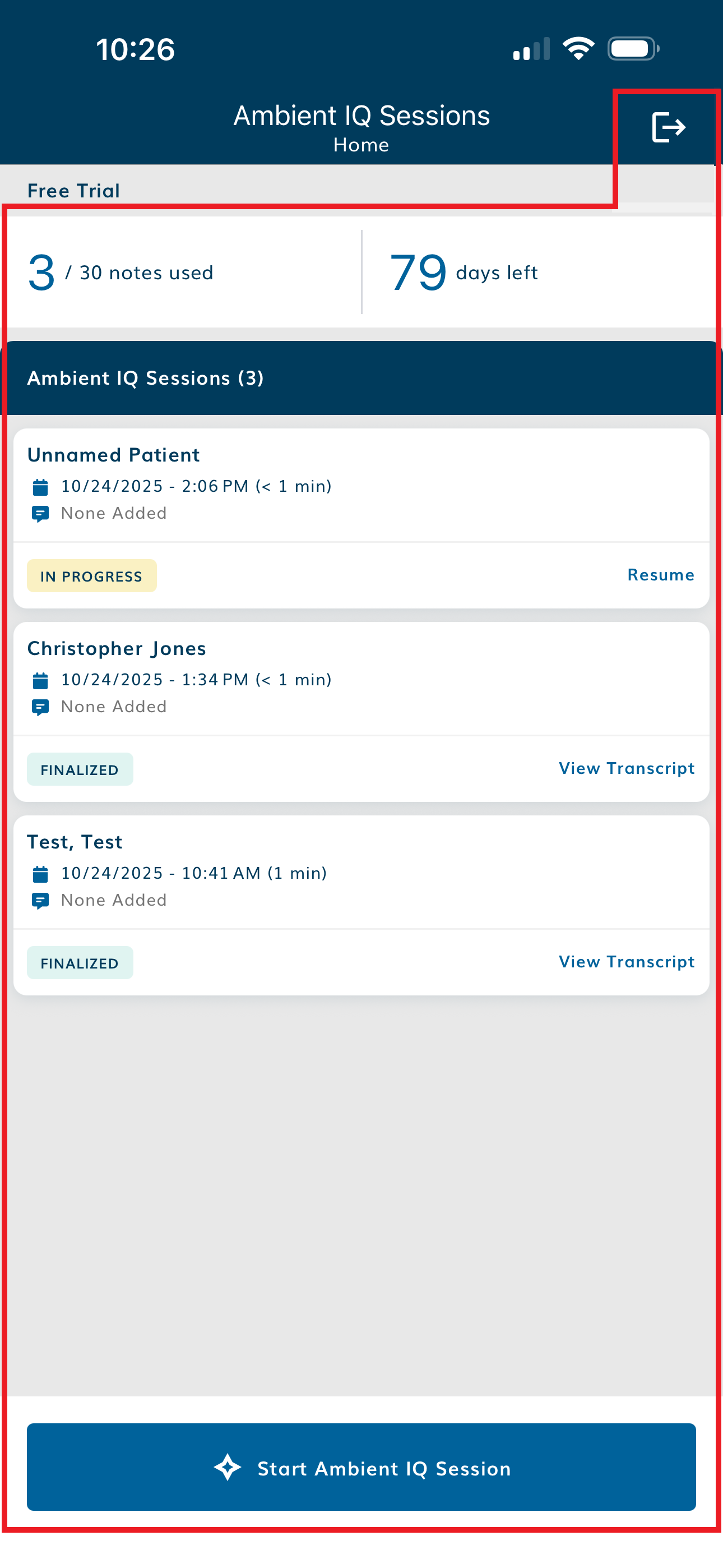
Task: Tap calendar icon on Test, Test card
Action: (40, 874)
